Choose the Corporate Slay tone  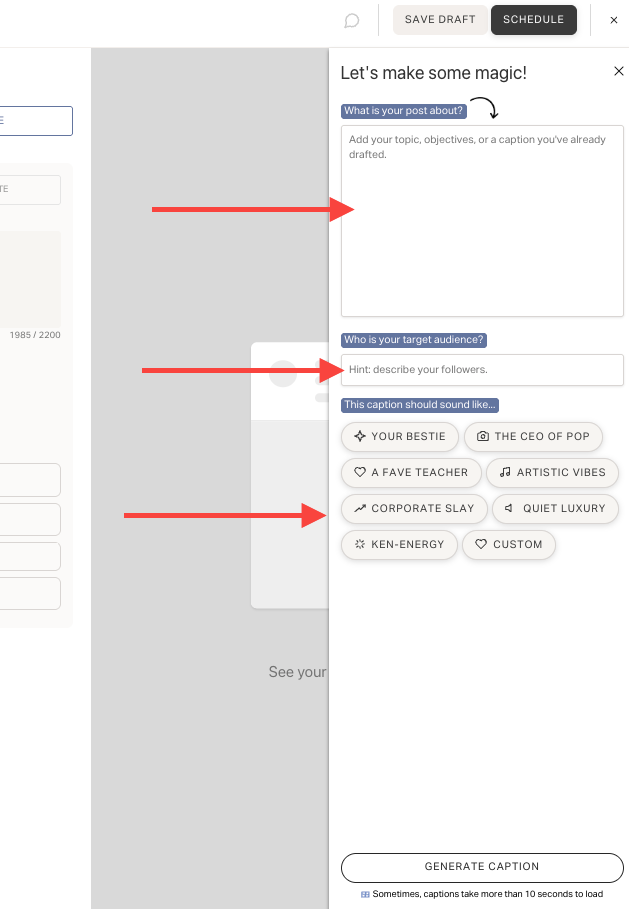(x=414, y=508)
